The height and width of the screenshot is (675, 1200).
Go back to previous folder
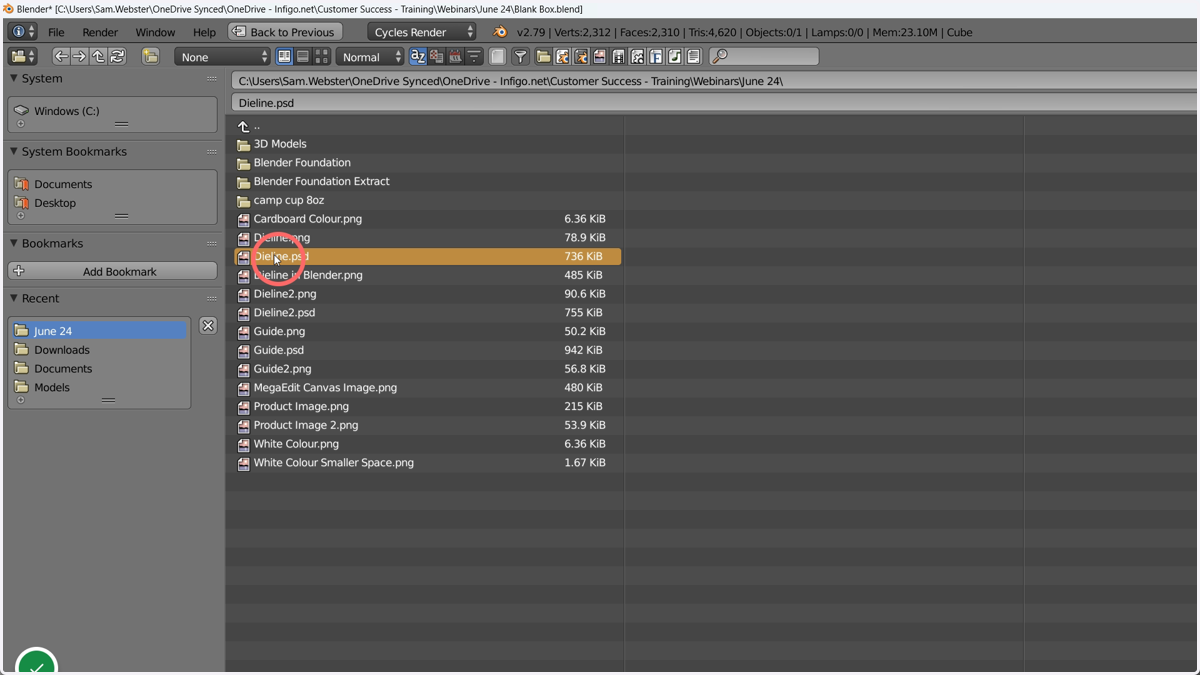pos(61,57)
